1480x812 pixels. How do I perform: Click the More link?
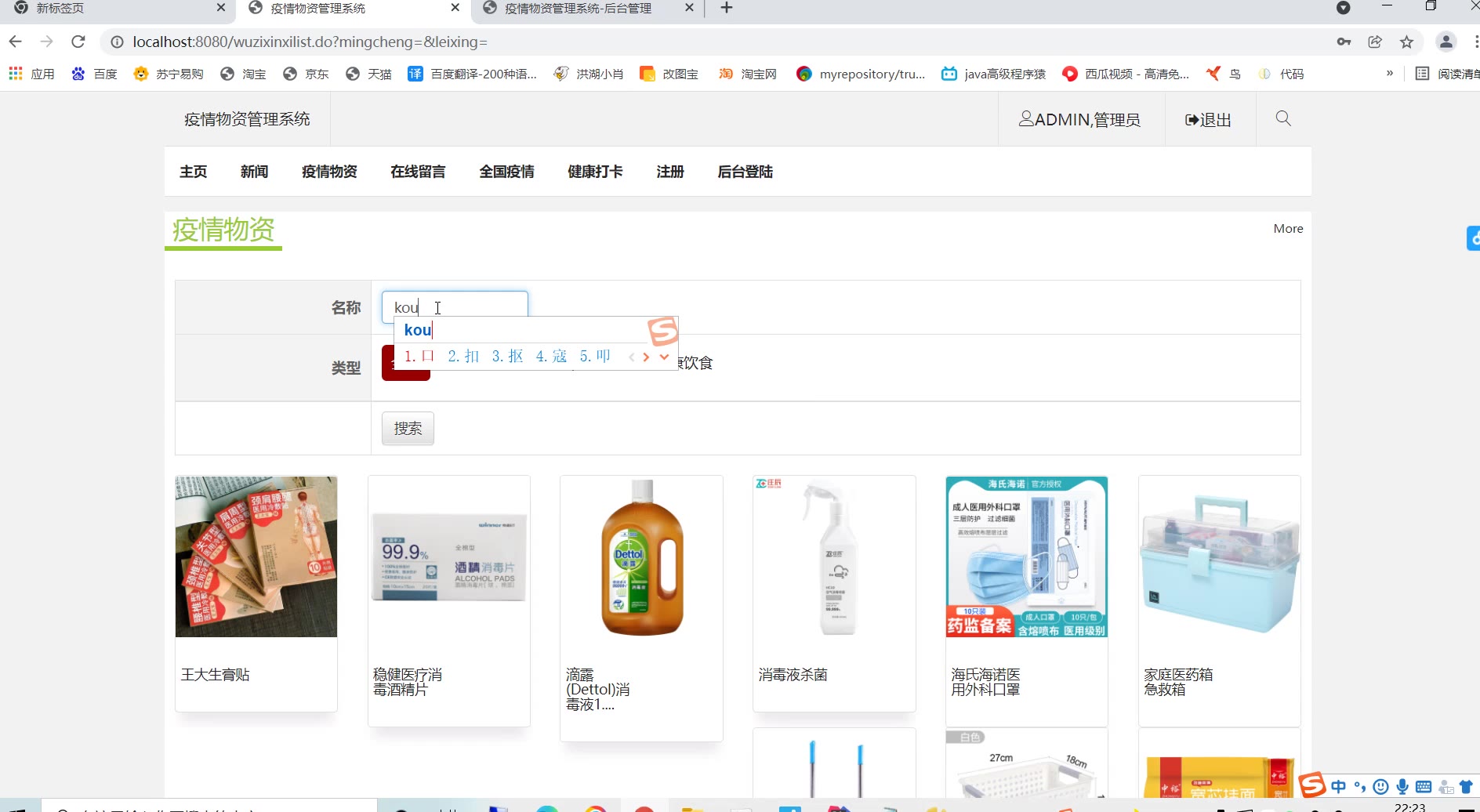click(1288, 229)
